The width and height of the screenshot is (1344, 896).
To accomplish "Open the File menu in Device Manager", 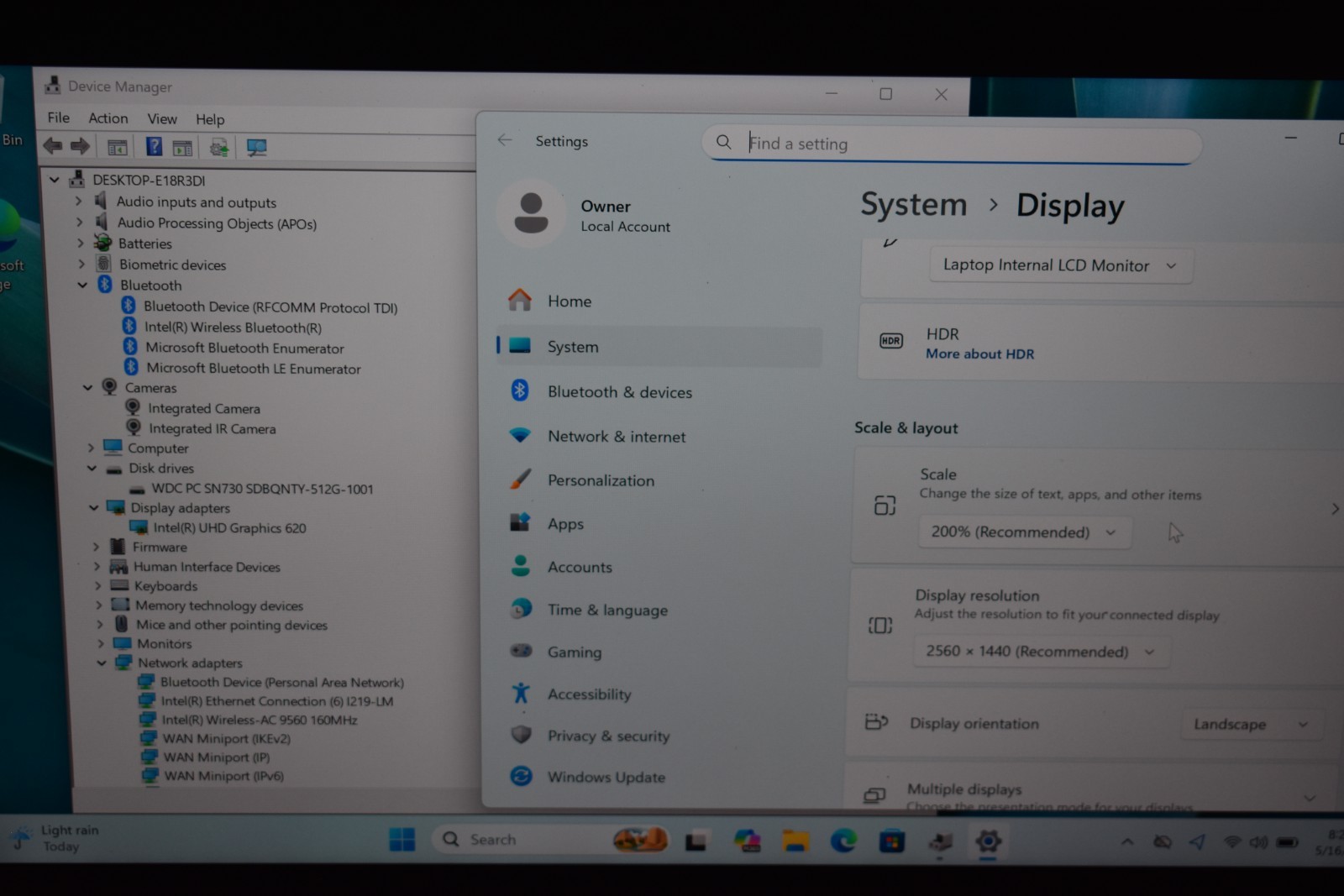I will [x=59, y=118].
